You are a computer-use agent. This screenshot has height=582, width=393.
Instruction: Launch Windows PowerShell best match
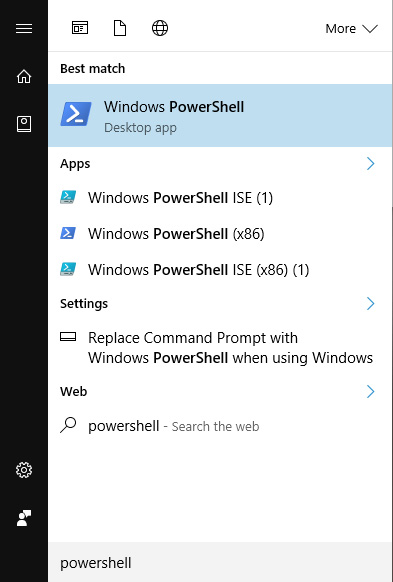pyautogui.click(x=220, y=115)
